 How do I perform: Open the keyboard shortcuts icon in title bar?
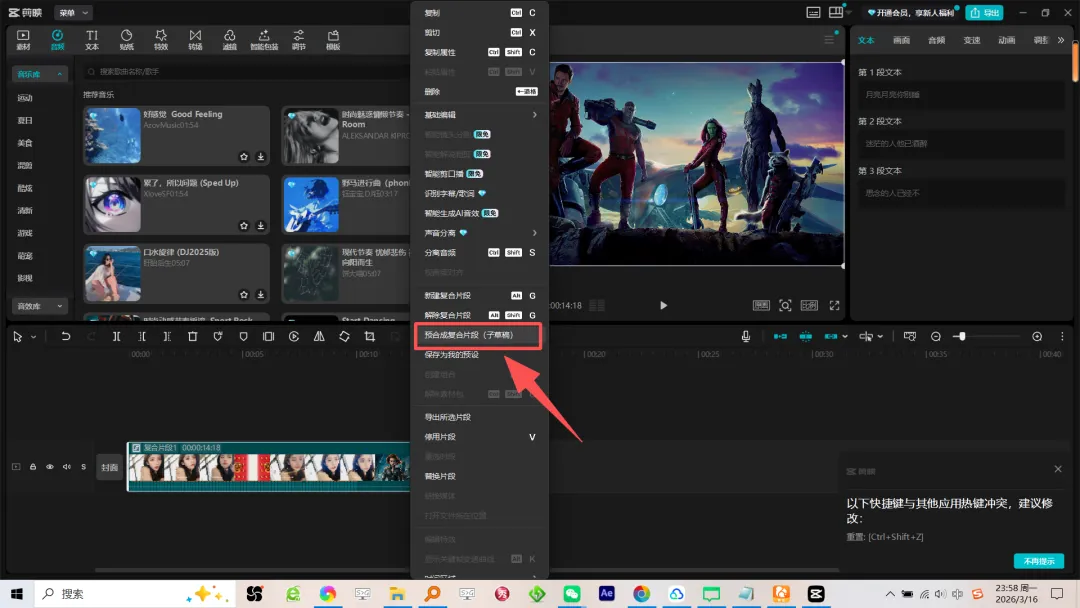click(813, 12)
